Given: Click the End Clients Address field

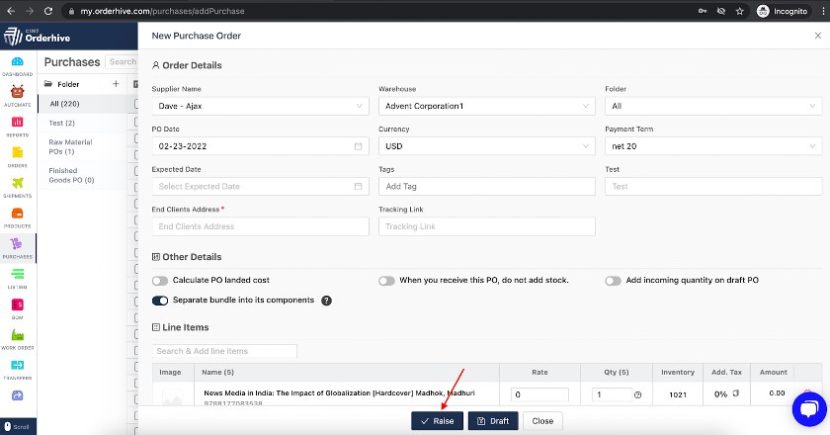Looking at the screenshot, I should 260,227.
